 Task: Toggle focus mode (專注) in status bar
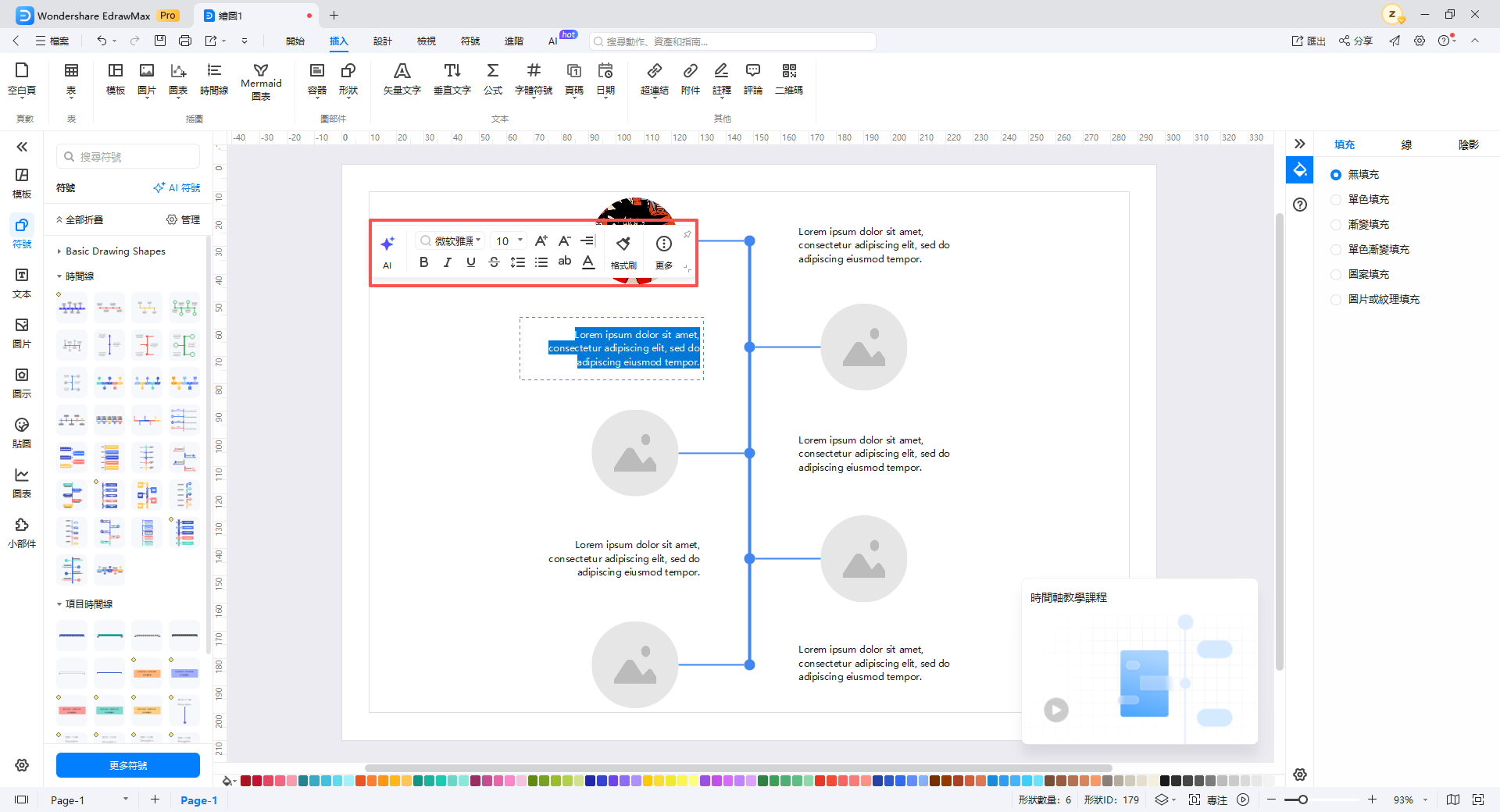[x=1208, y=800]
